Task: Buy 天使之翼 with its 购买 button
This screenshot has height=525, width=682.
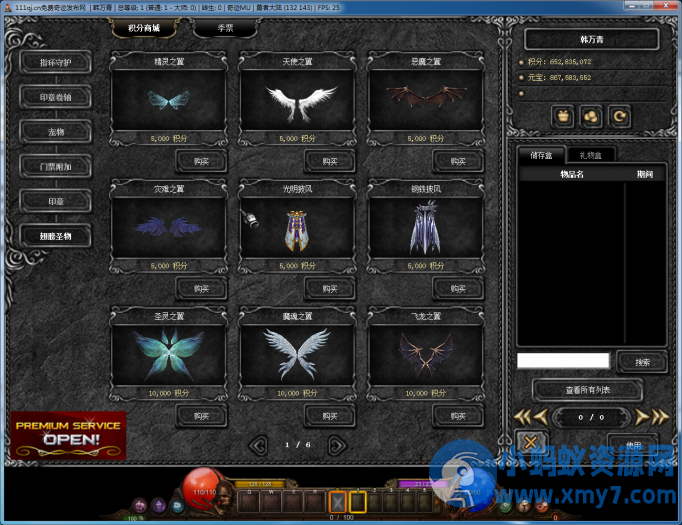Action: [x=330, y=161]
